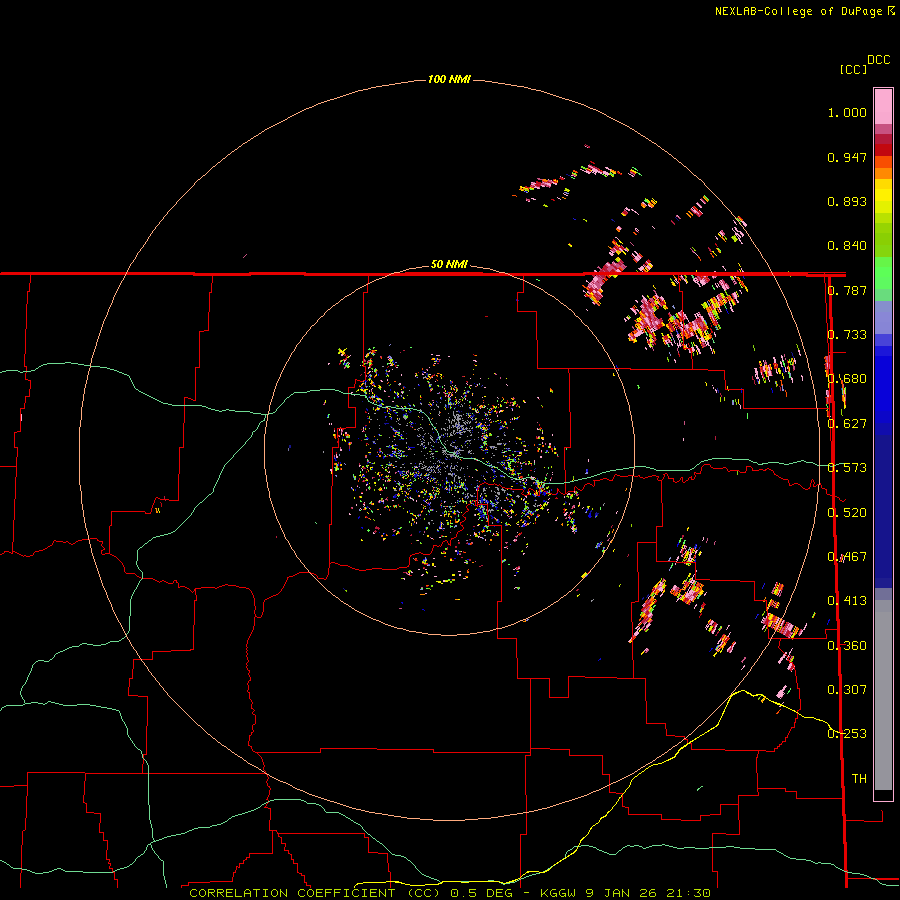
Task: Click the Correlation Coefficient caption at bottom
Action: [x=450, y=893]
